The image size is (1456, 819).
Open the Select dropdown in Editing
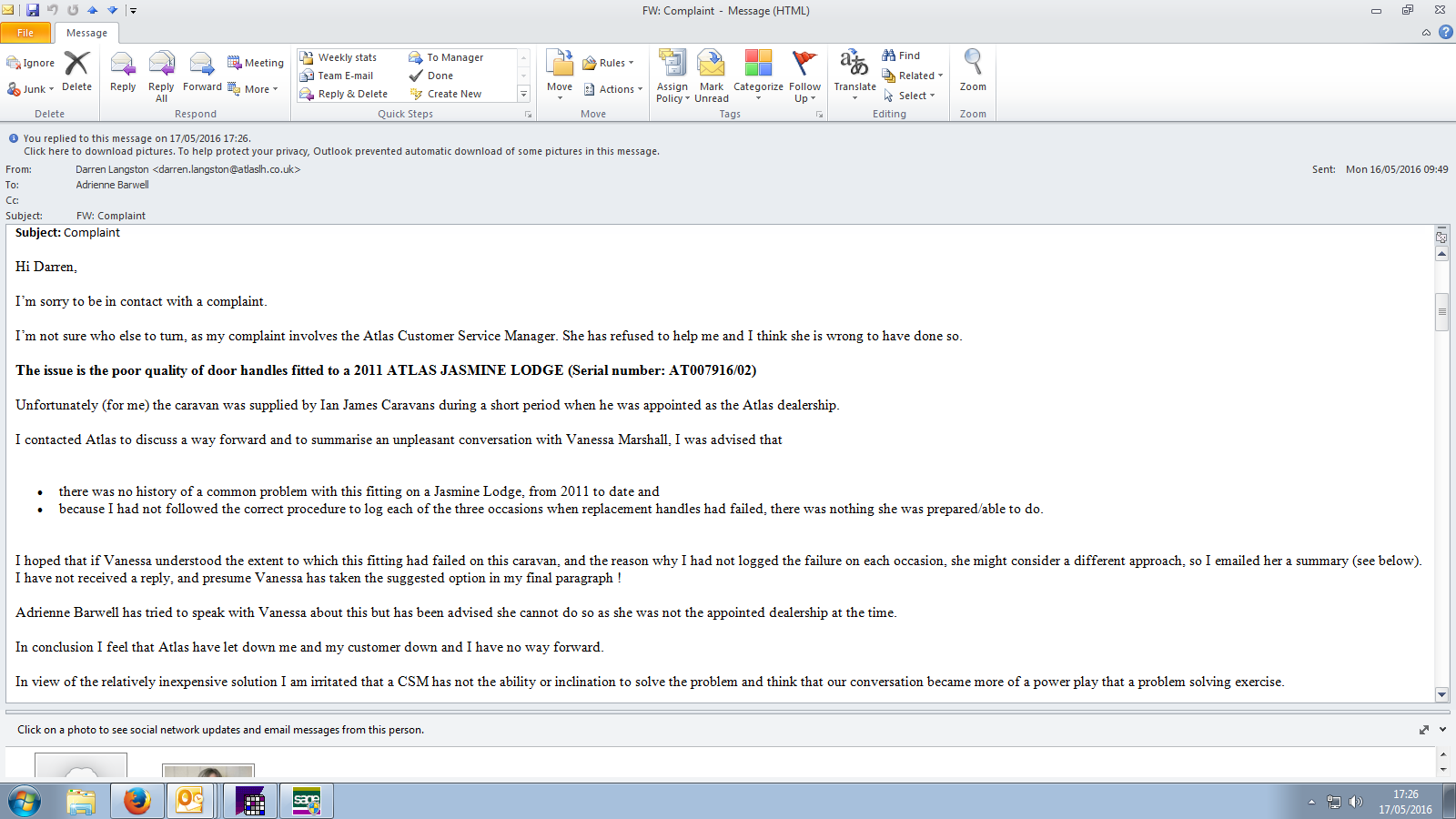pos(909,96)
